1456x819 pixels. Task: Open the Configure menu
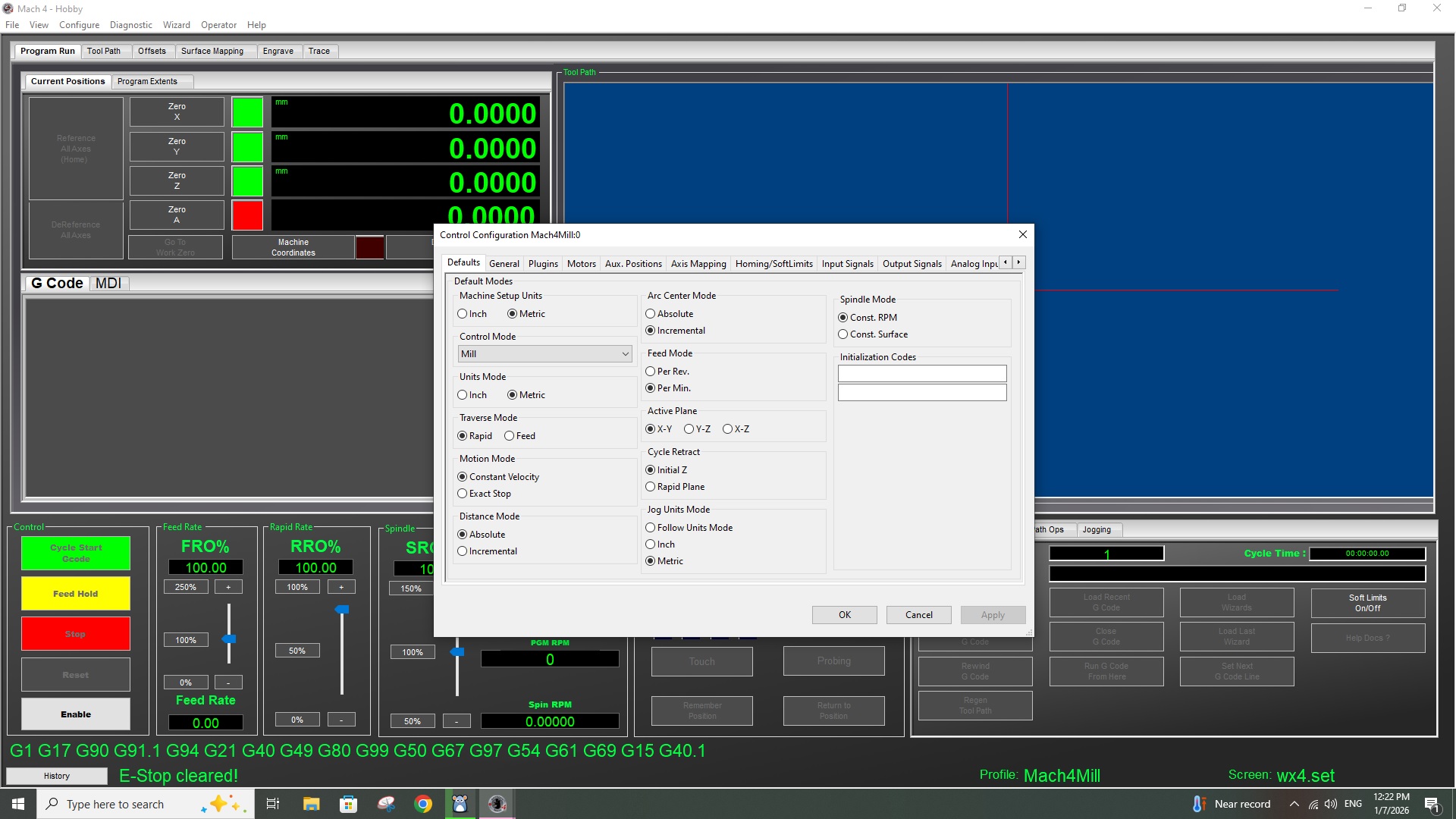[x=79, y=25]
